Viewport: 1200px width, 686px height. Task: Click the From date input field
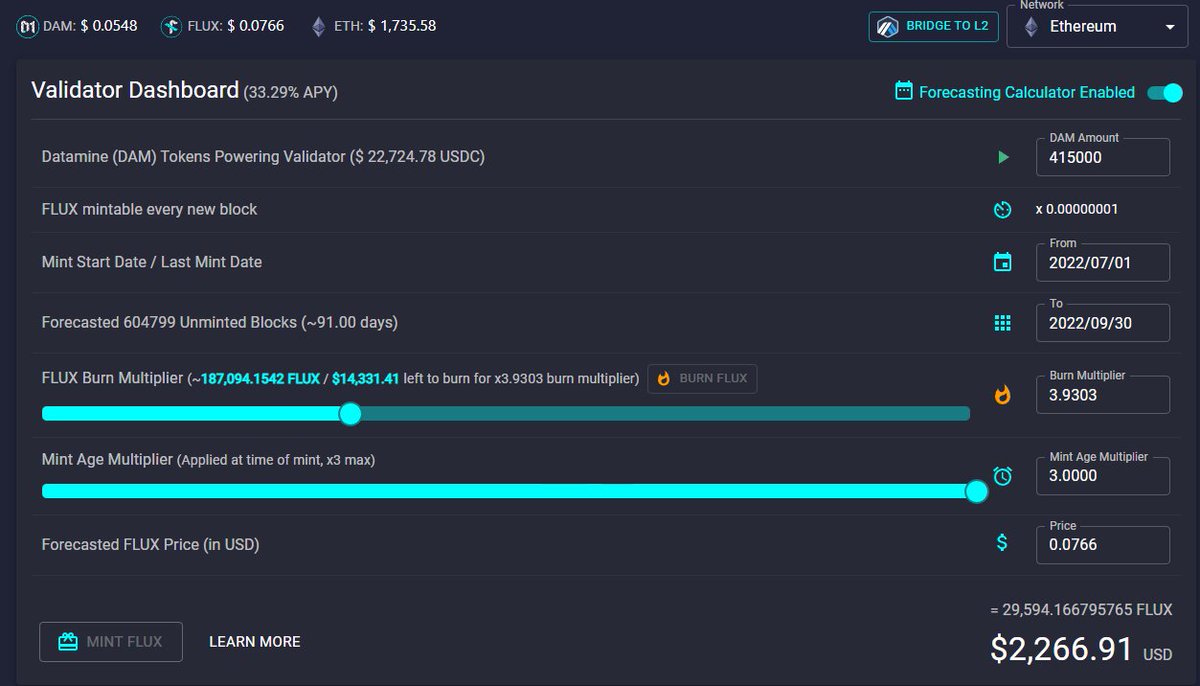[x=1103, y=263]
